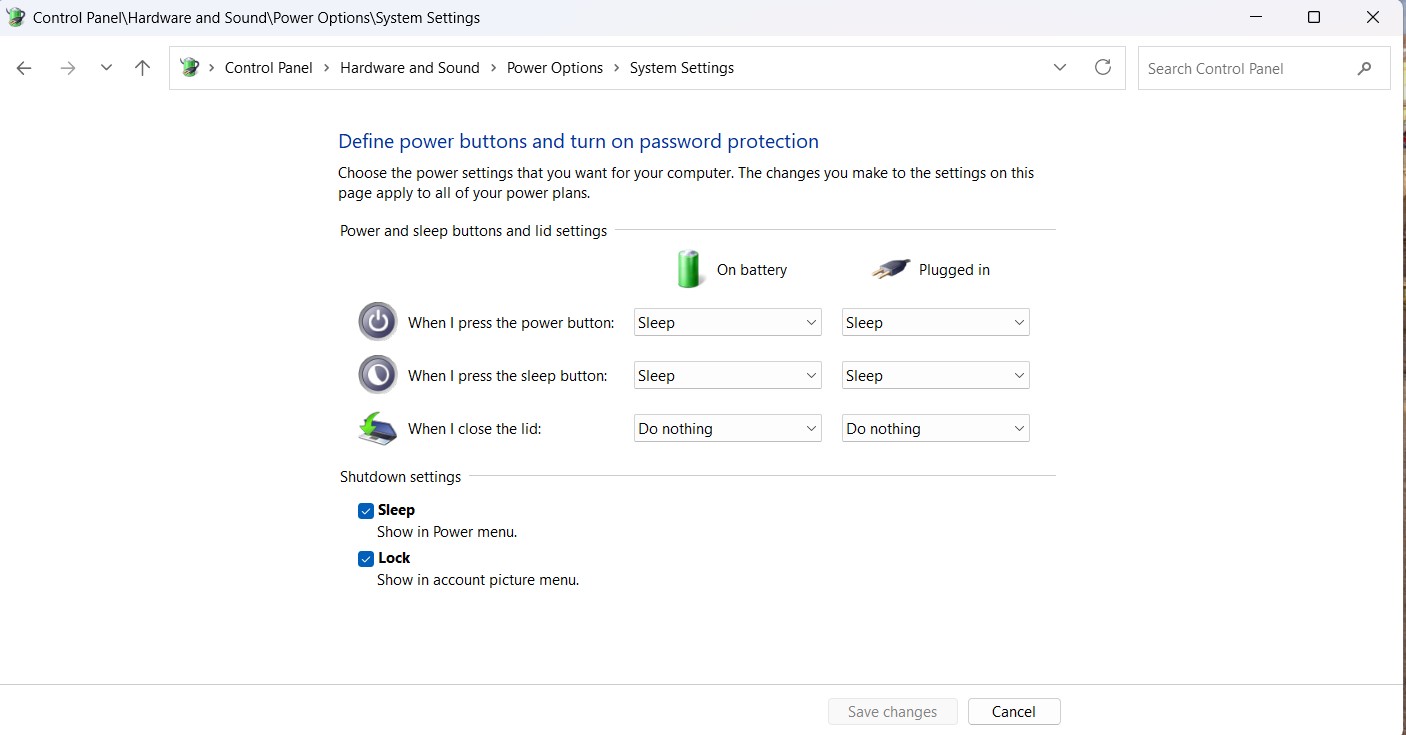Click the power button icon

click(x=377, y=322)
